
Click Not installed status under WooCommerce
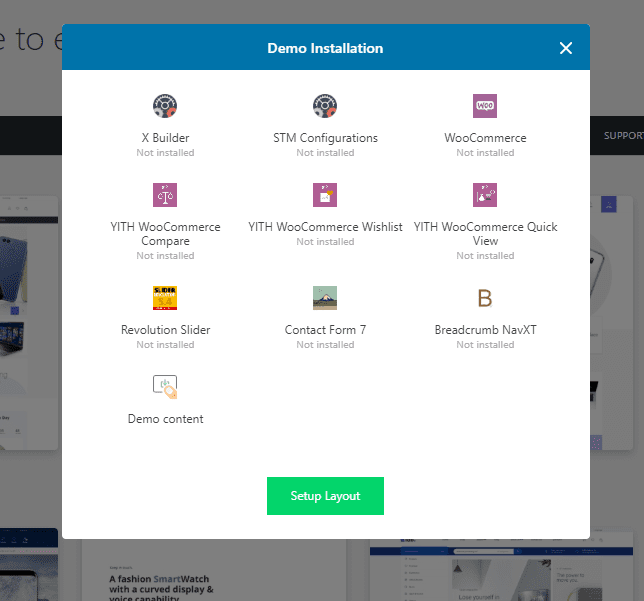click(x=485, y=153)
